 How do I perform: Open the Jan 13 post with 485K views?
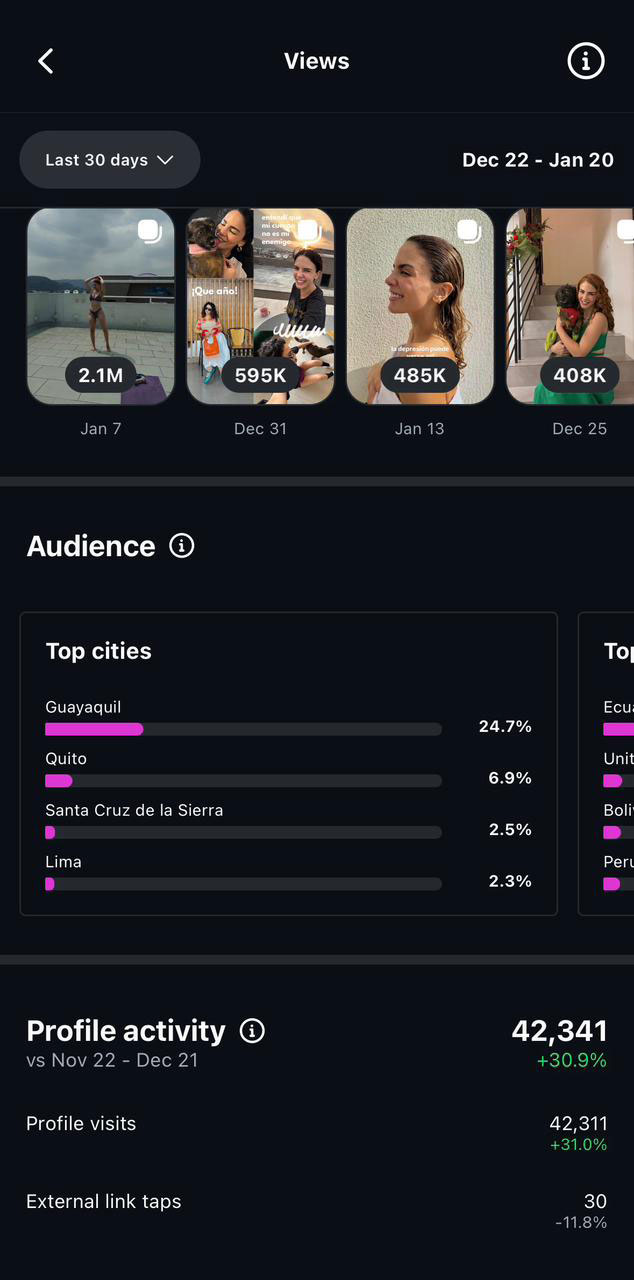(420, 306)
